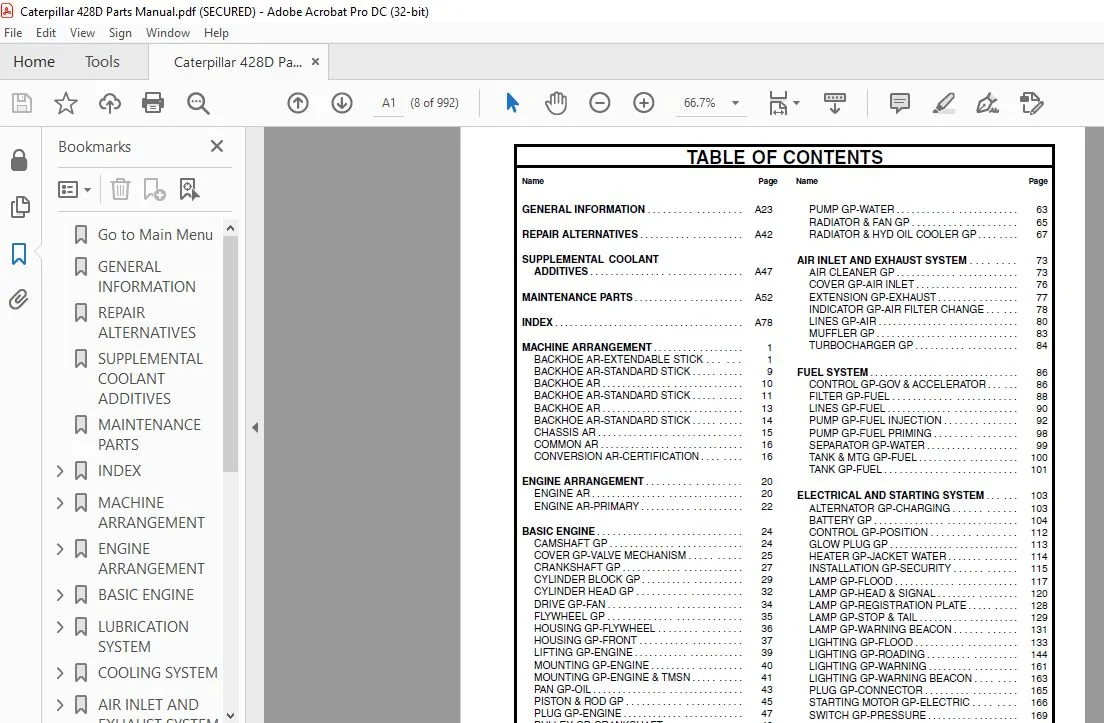Click bookmarks scrollbar up arrow
This screenshot has width=1104, height=723.
click(230, 228)
